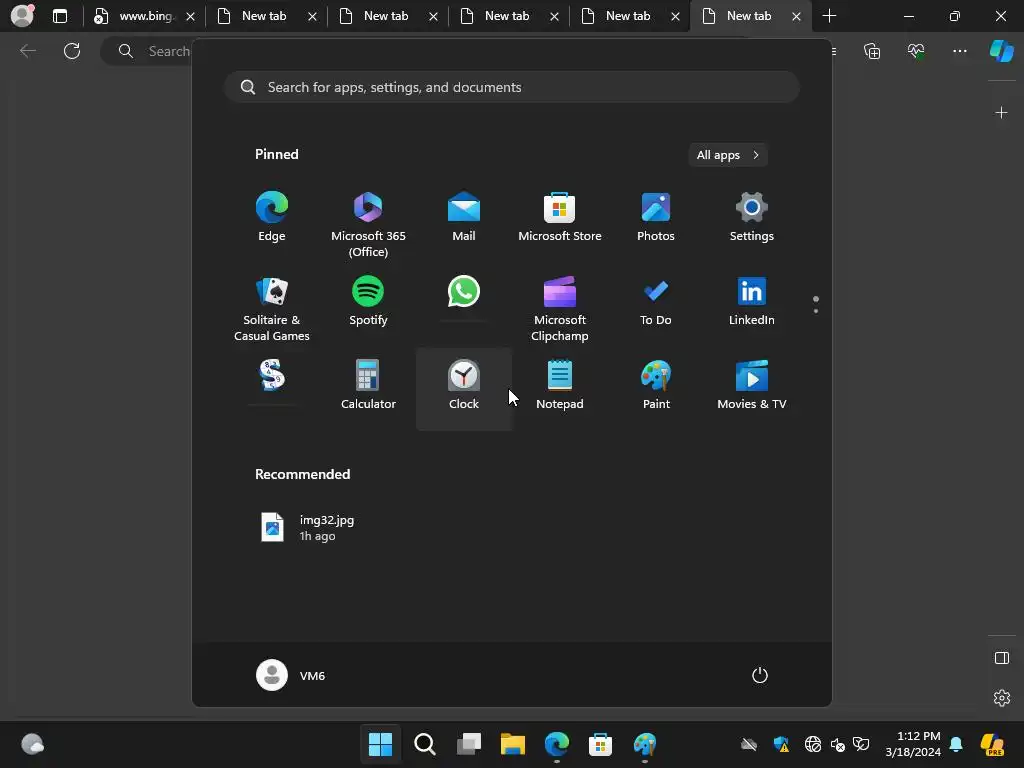Open Notepad

pyautogui.click(x=560, y=385)
